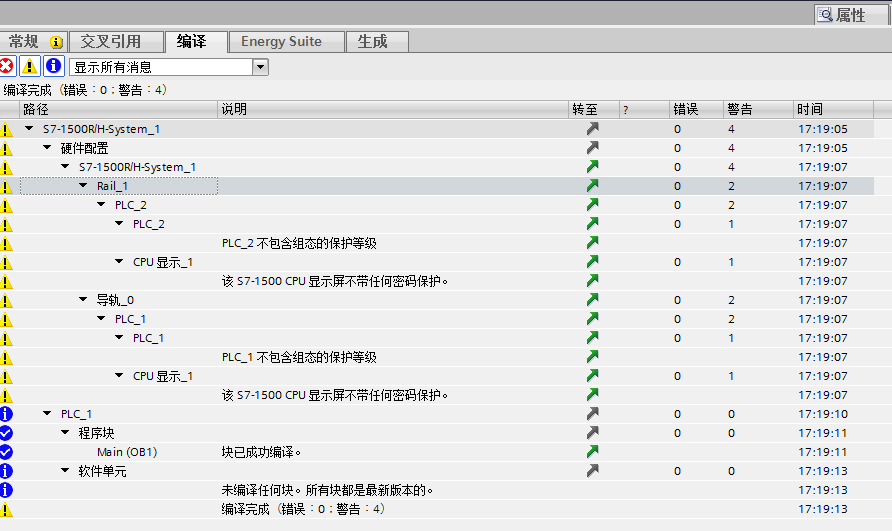This screenshot has width=892, height=531.
Task: Click warning icon on final 编译完成 row
Action: (x=6, y=509)
